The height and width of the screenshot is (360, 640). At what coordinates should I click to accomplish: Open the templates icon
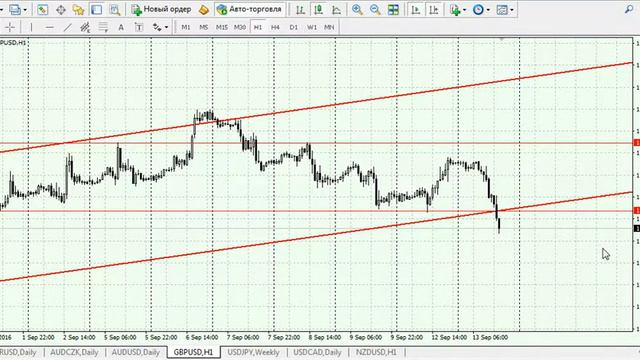tap(502, 9)
